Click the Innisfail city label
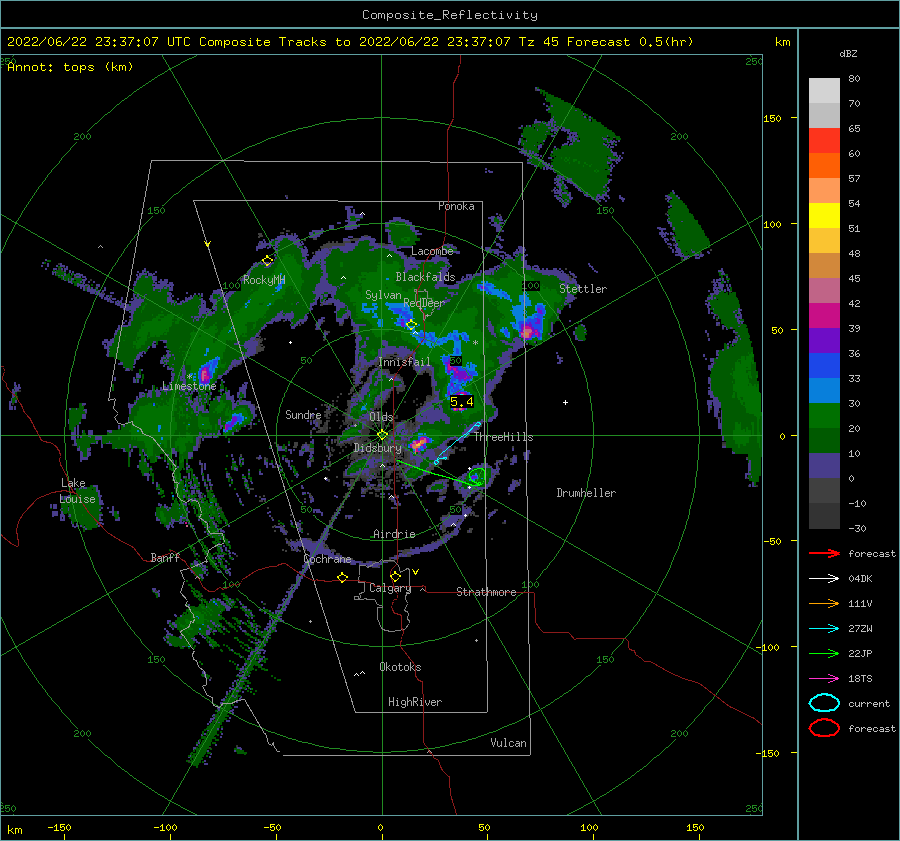The height and width of the screenshot is (841, 900). point(404,362)
